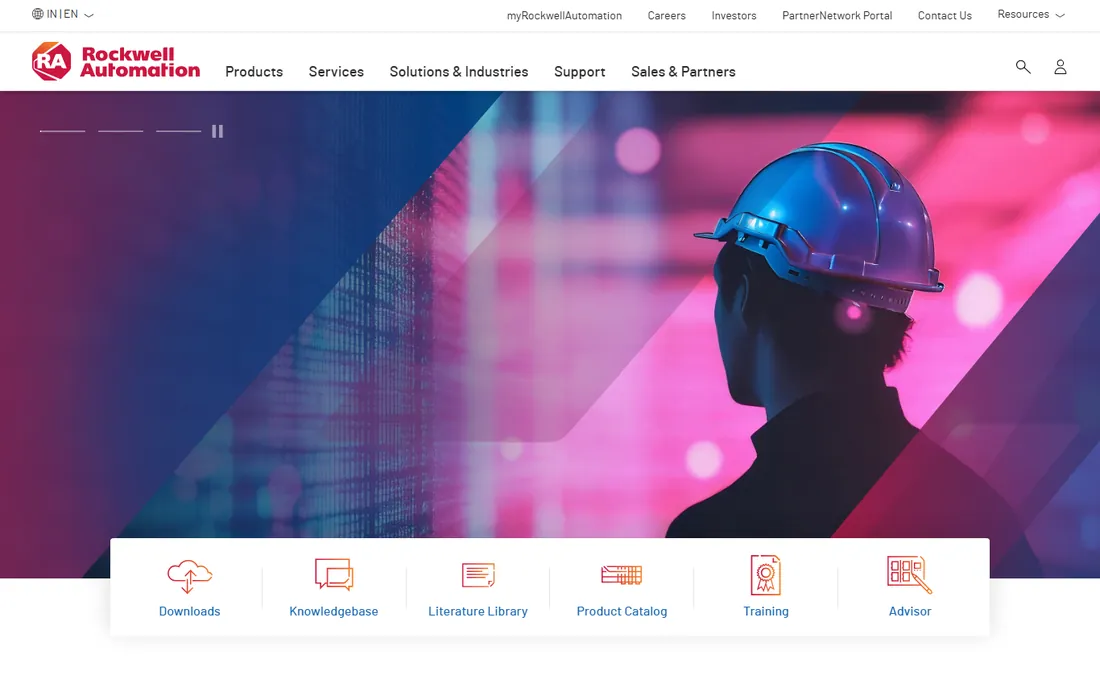Open the Investors link
The image size is (1100, 688).
(734, 15)
